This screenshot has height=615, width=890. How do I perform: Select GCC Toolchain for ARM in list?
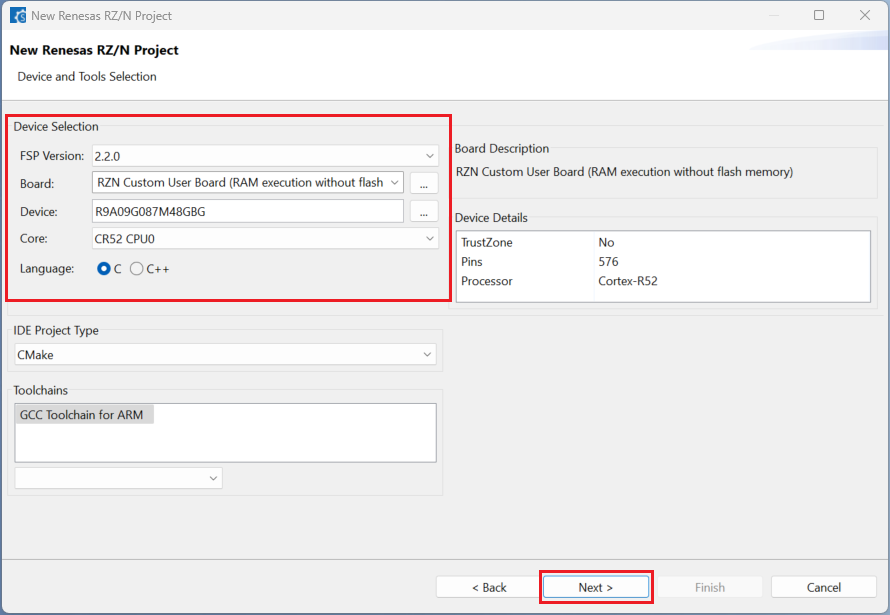[x=85, y=415]
